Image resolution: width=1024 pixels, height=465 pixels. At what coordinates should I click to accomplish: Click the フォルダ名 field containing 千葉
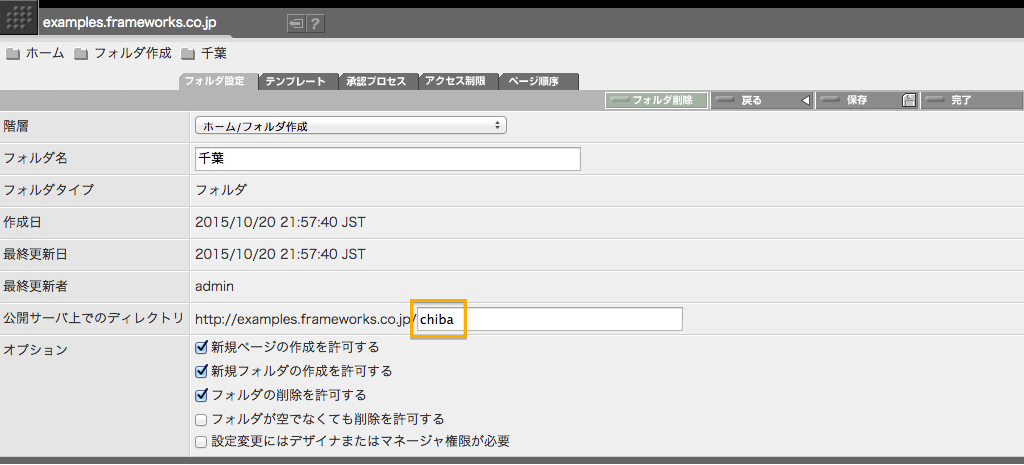coord(387,159)
